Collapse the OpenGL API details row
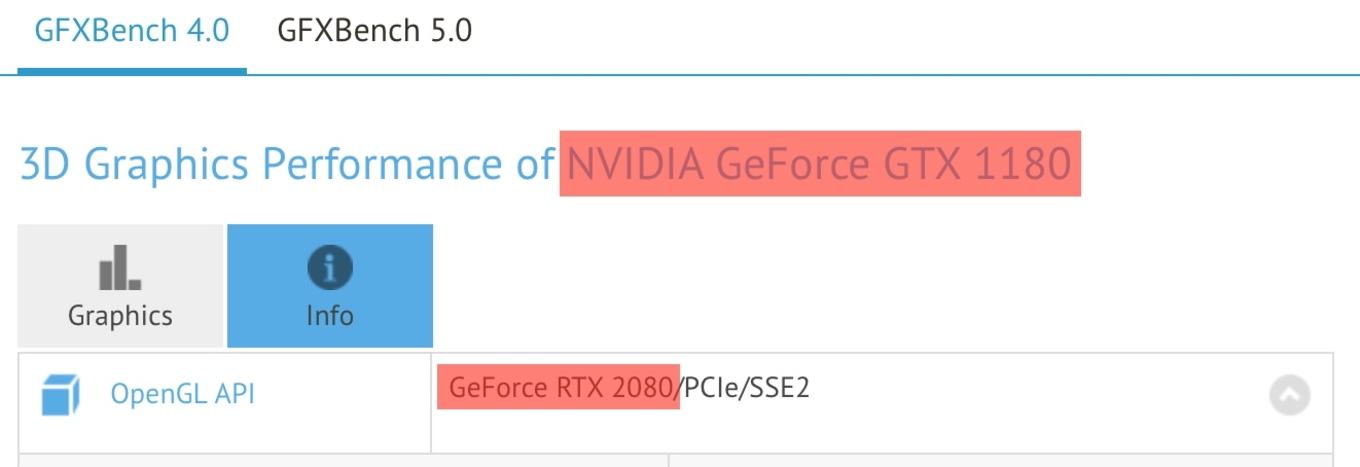The height and width of the screenshot is (467, 1360). (x=1290, y=395)
